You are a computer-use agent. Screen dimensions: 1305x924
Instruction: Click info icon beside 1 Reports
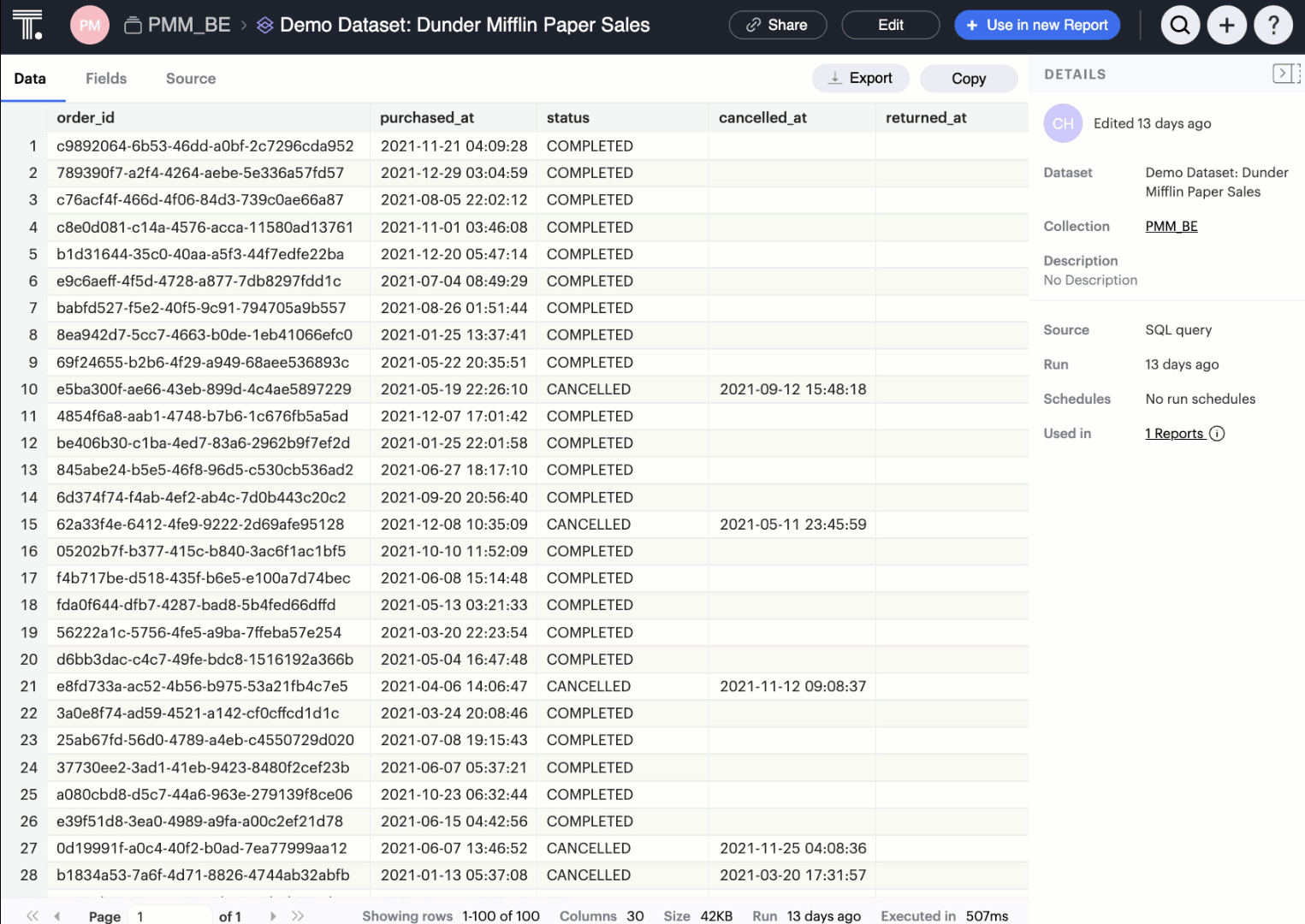pyautogui.click(x=1217, y=434)
